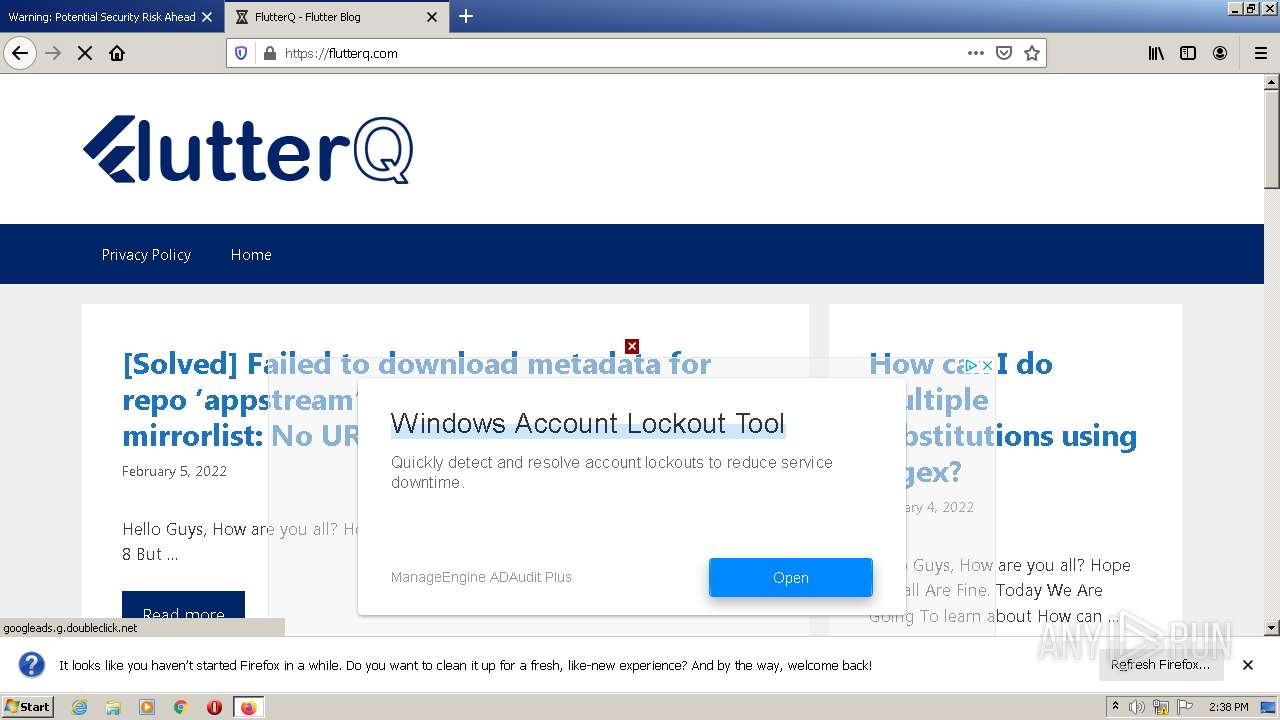Save page to Pocket
This screenshot has width=1280, height=720.
point(1004,53)
